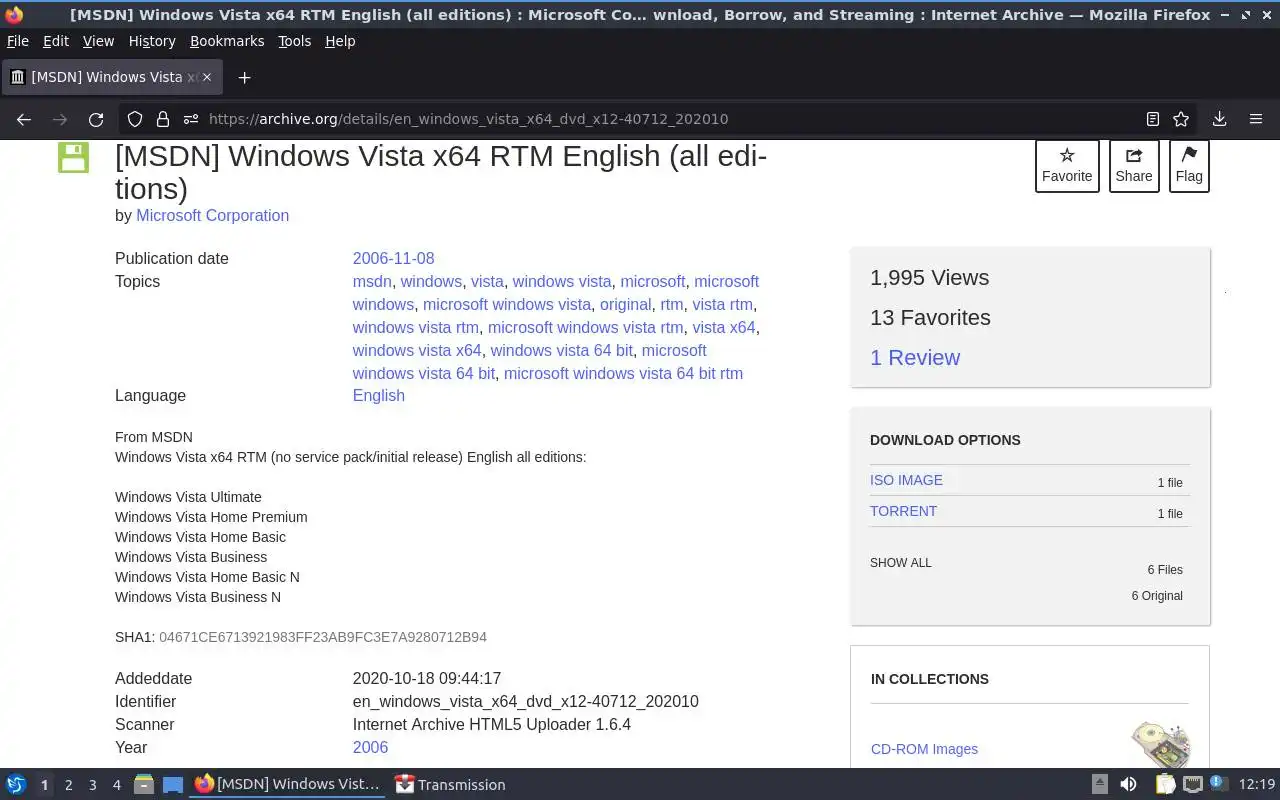Open the History menu
This screenshot has width=1280, height=800.
[152, 41]
